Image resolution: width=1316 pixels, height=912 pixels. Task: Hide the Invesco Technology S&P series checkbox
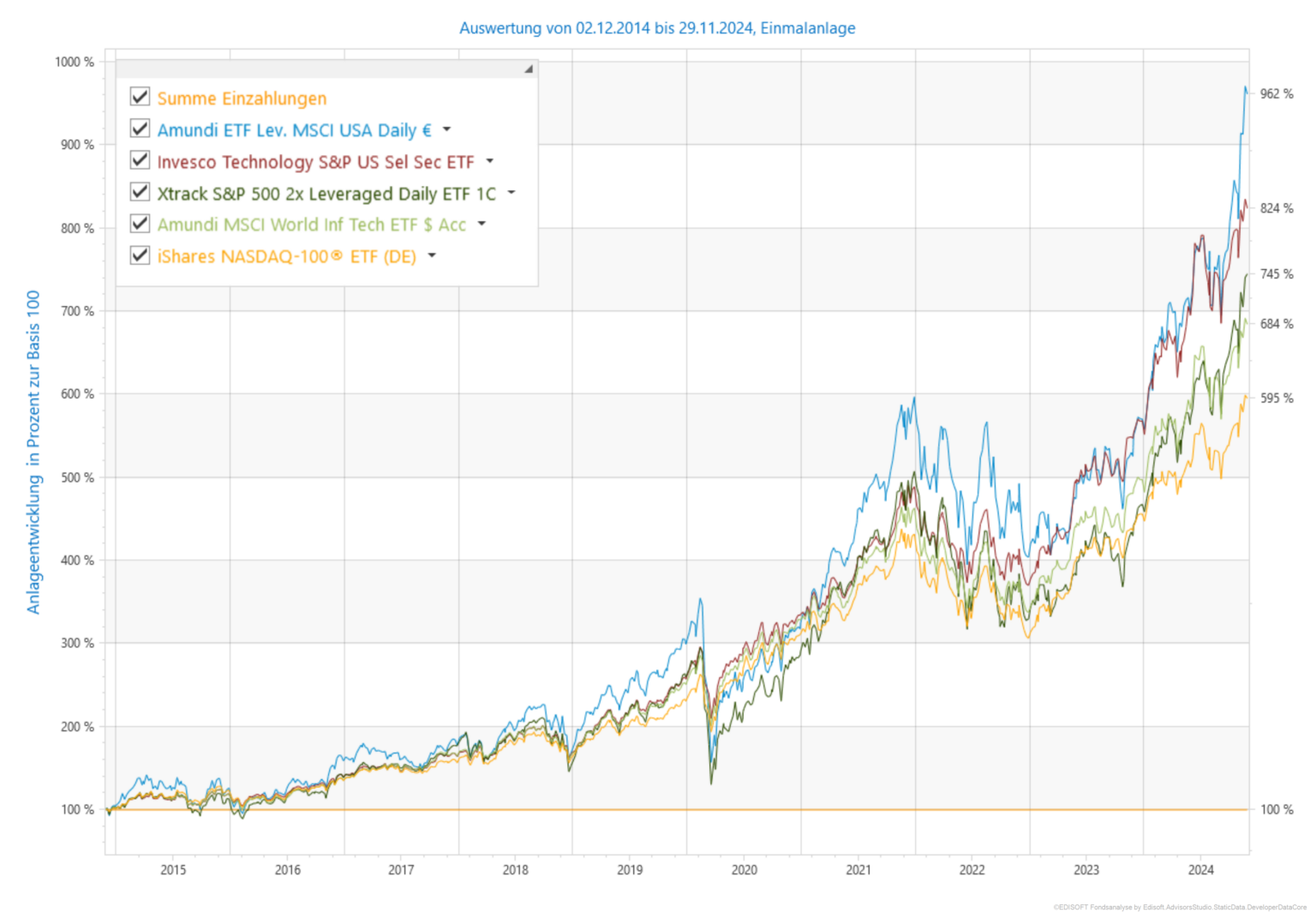(x=141, y=160)
